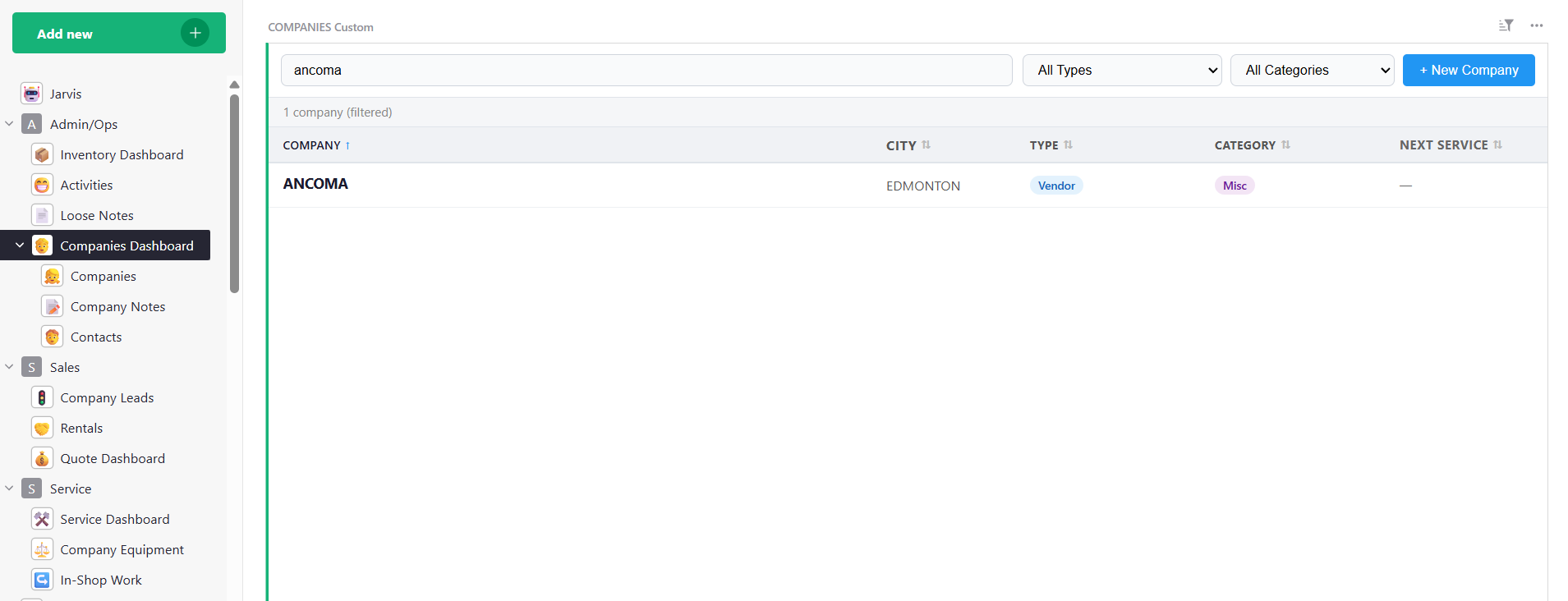
Task: Go to Contacts in the sidebar
Action: (x=96, y=337)
